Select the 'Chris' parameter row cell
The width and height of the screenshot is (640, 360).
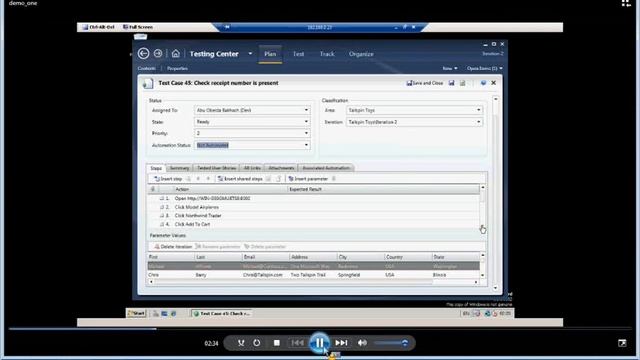(171, 275)
